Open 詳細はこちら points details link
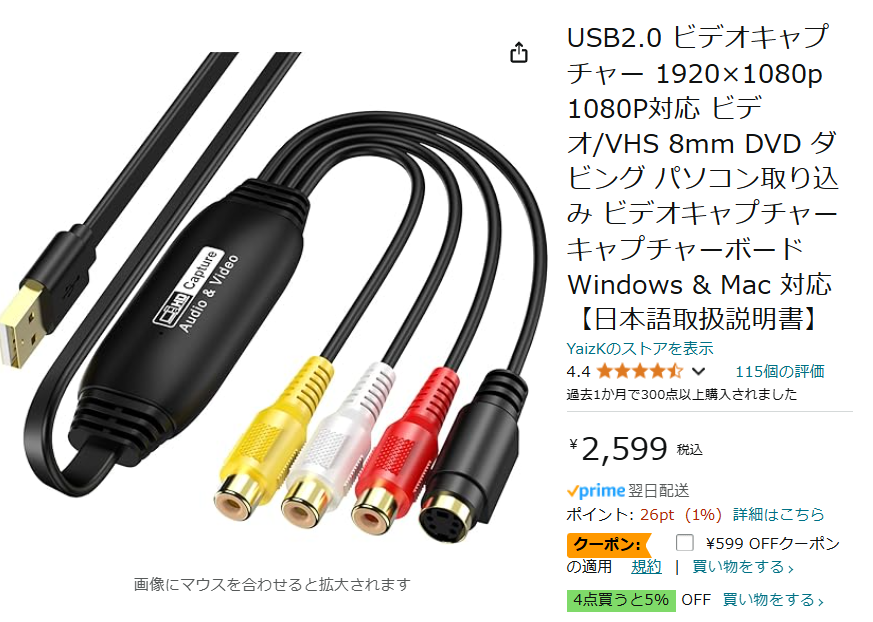Image resolution: width=873 pixels, height=622 pixels. tap(778, 514)
